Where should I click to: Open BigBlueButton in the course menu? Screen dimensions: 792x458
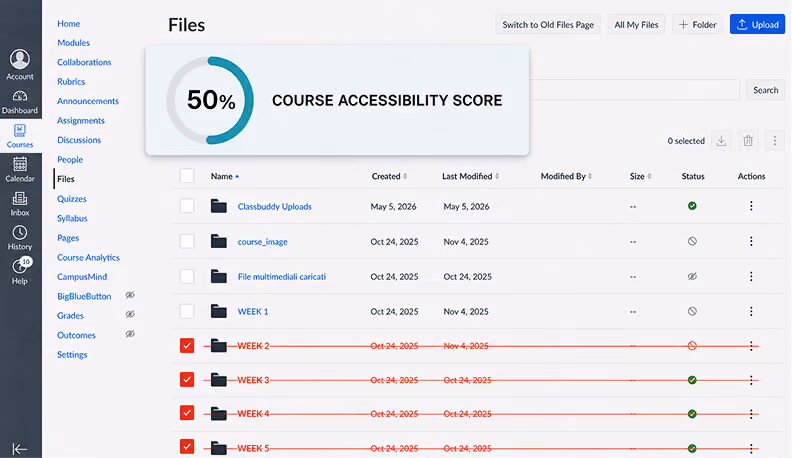84,296
